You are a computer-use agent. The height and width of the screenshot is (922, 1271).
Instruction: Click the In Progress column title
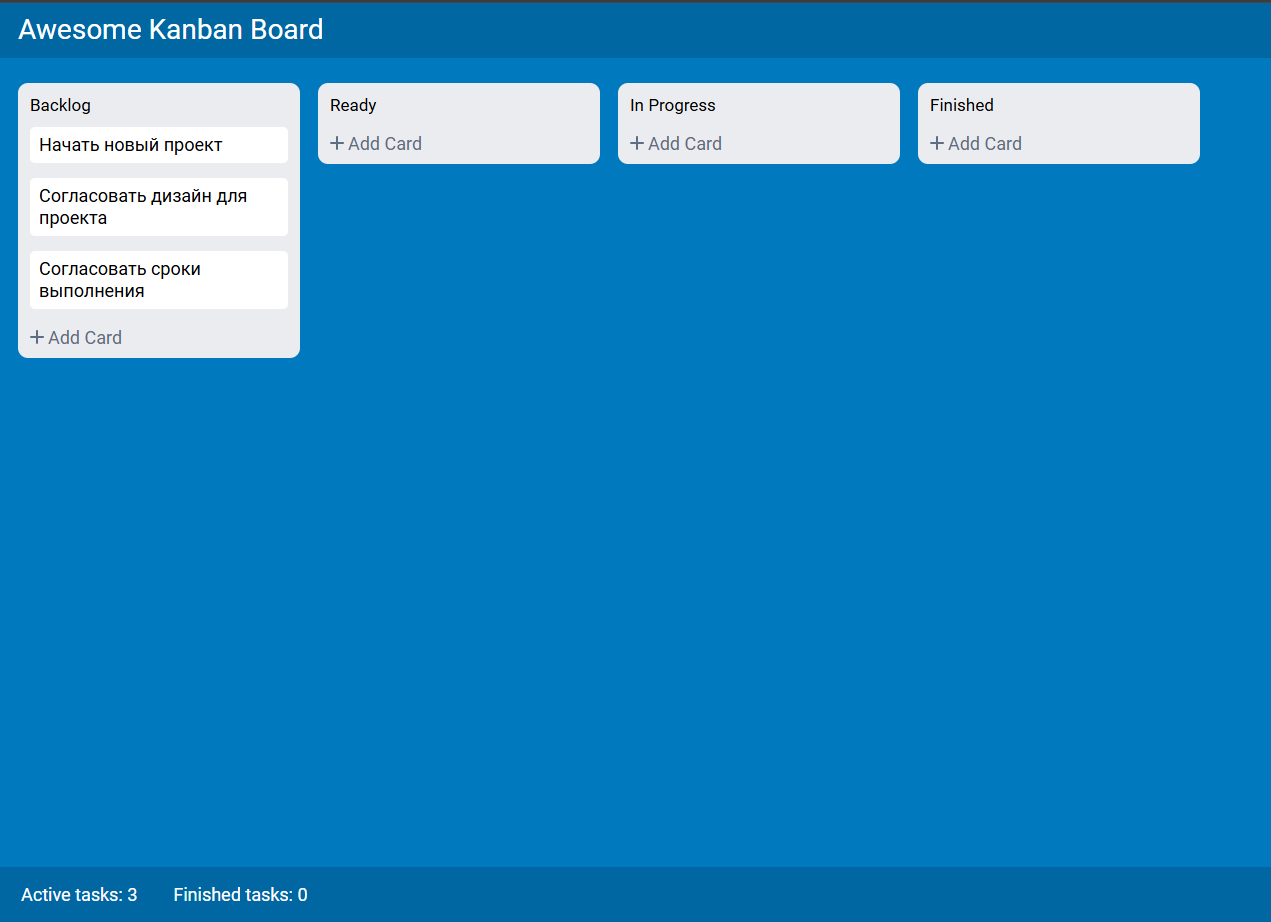(x=672, y=105)
